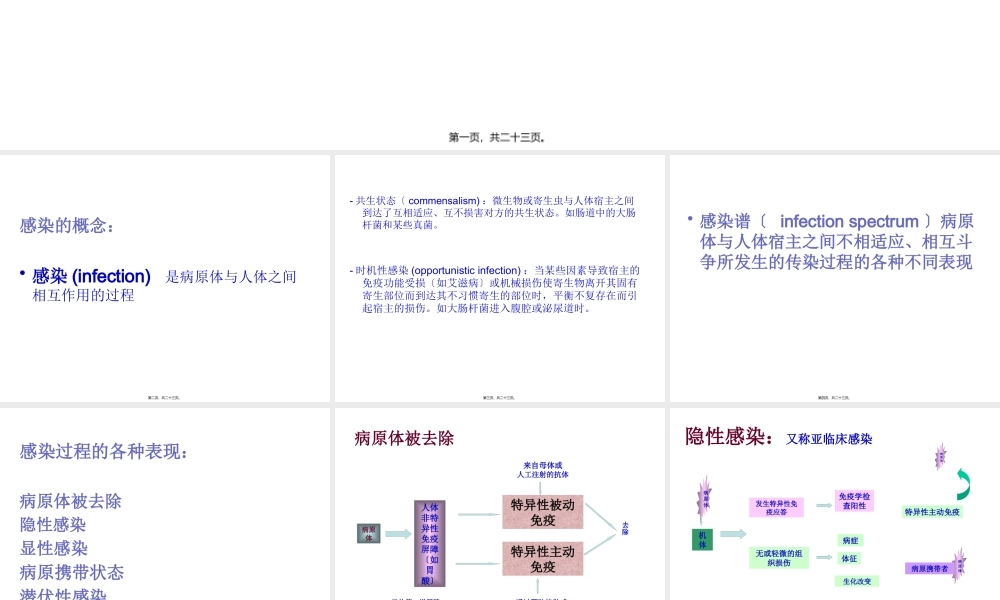Select the starburst shape left of 机体
This screenshot has width=1000, height=600.
(703, 499)
